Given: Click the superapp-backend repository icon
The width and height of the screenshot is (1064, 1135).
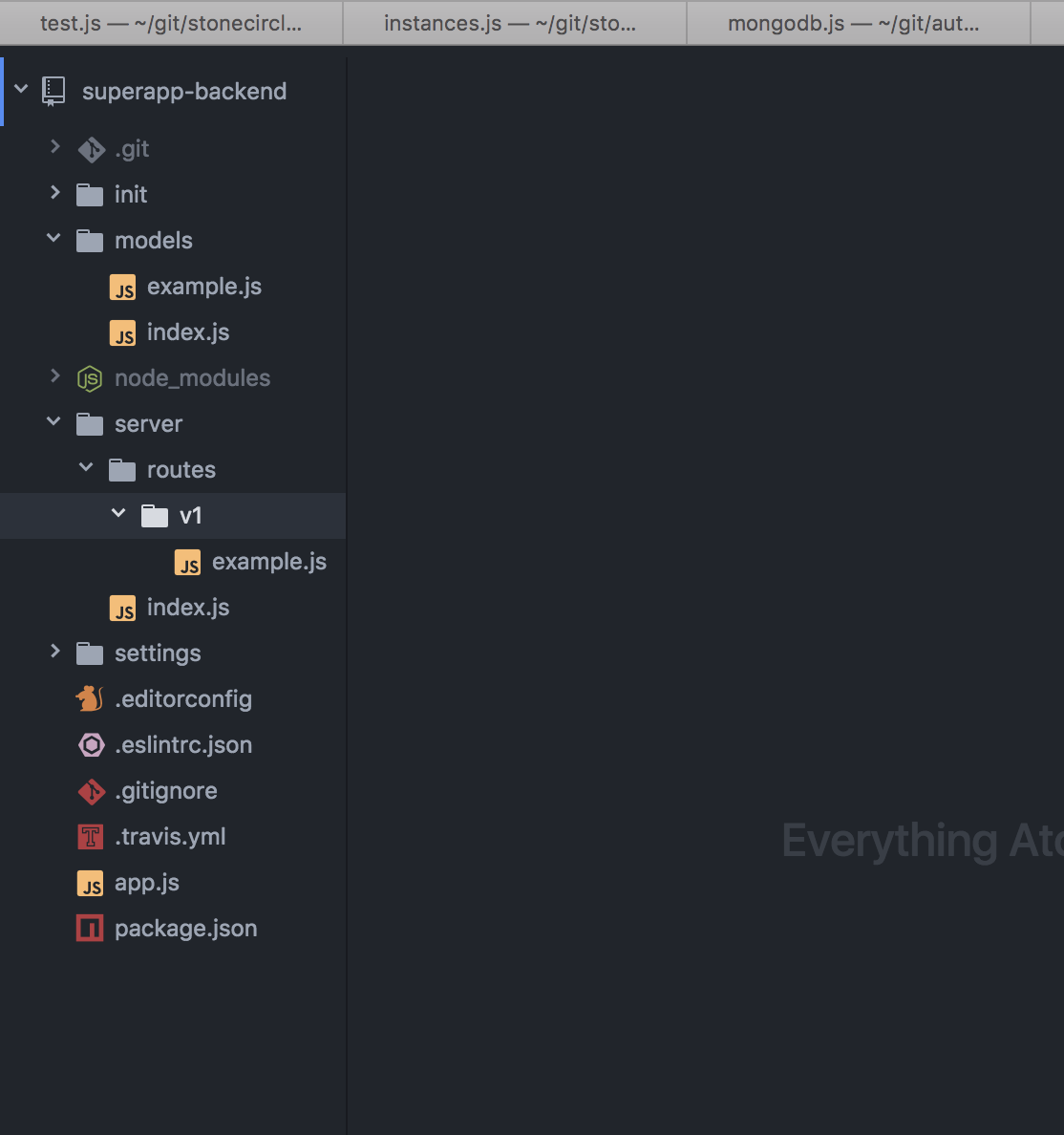Looking at the screenshot, I should point(53,91).
